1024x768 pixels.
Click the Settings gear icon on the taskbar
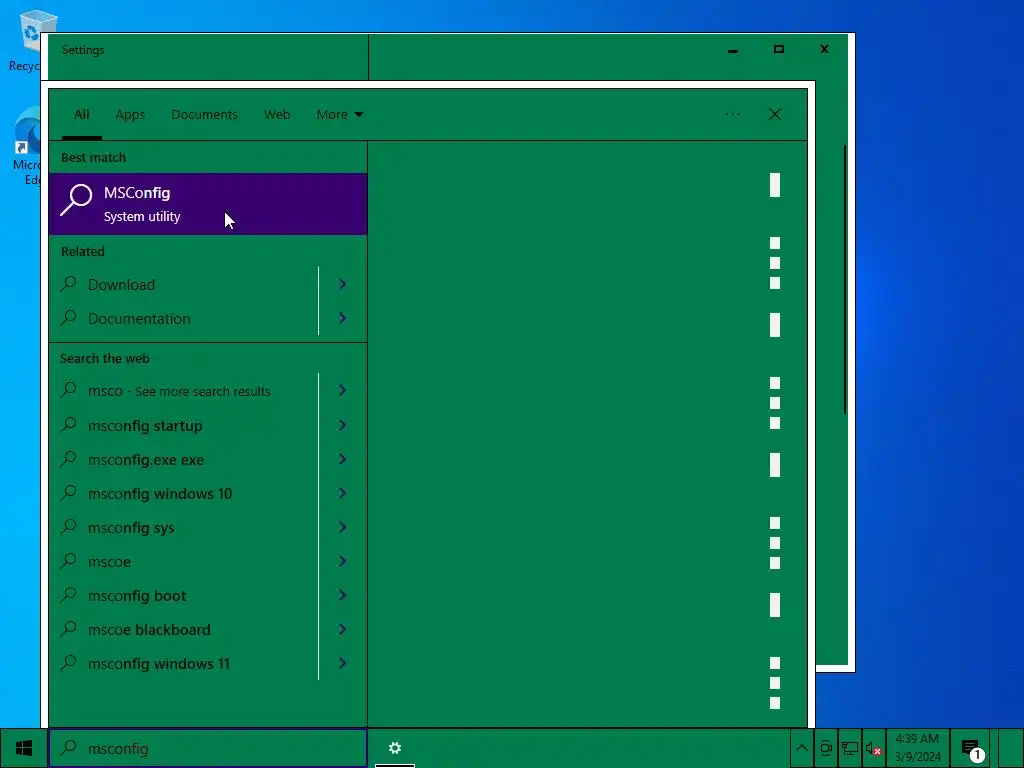click(x=394, y=748)
